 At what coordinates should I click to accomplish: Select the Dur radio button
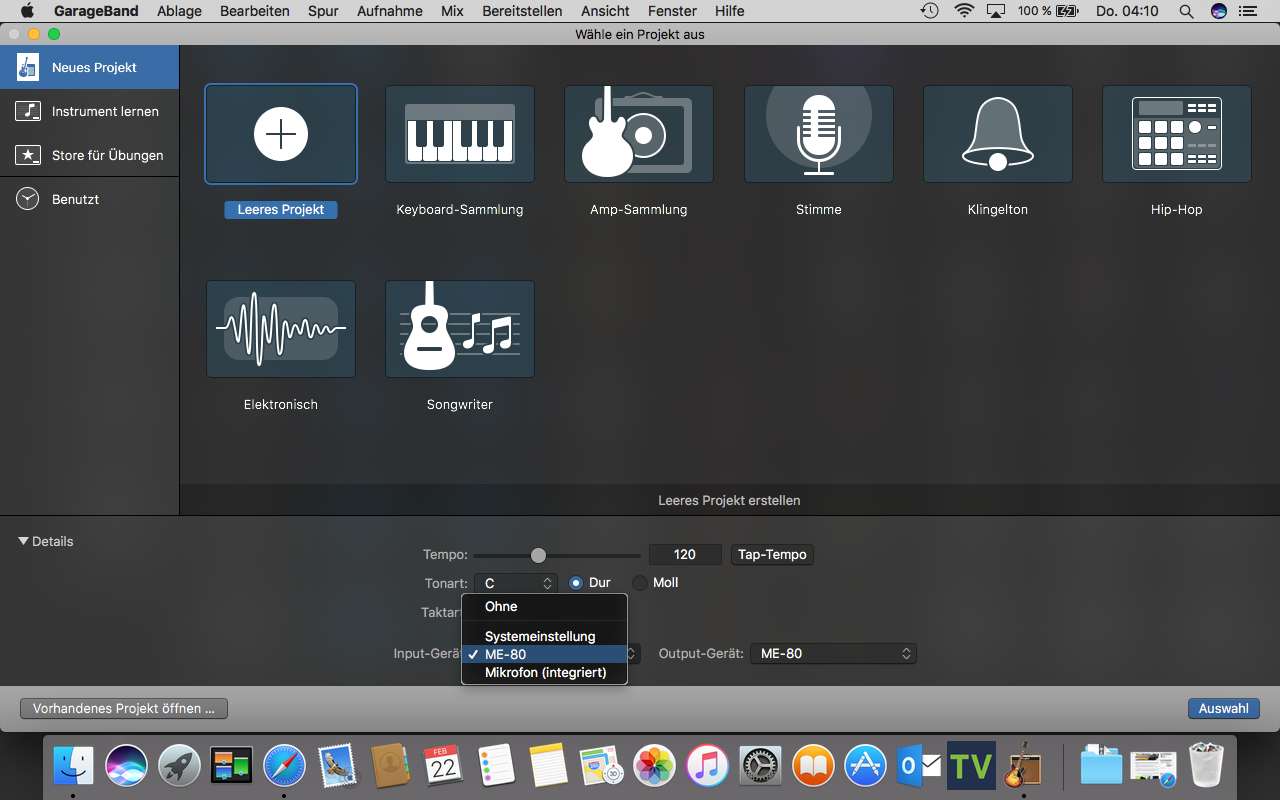(576, 583)
